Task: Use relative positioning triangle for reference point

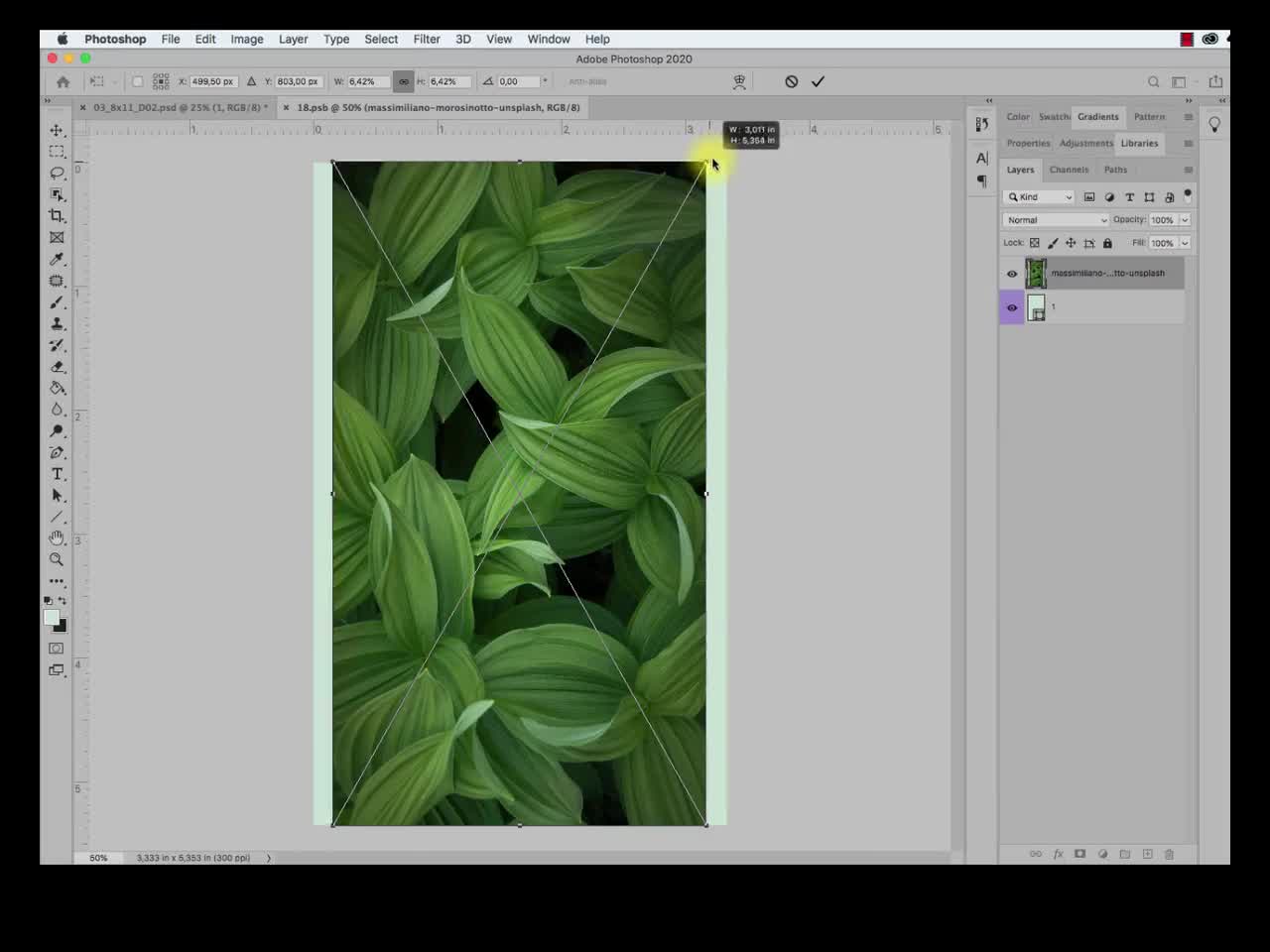Action: [251, 81]
